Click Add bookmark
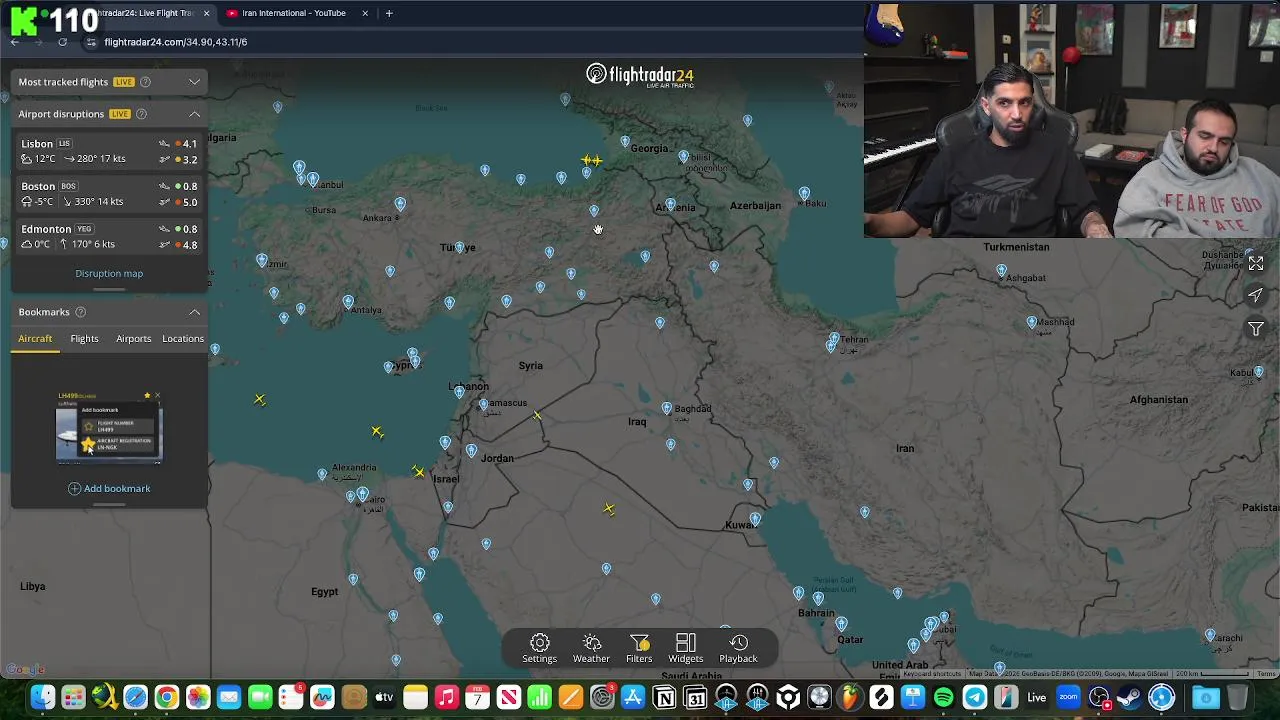Screen dimensions: 1280x720 coord(109,488)
